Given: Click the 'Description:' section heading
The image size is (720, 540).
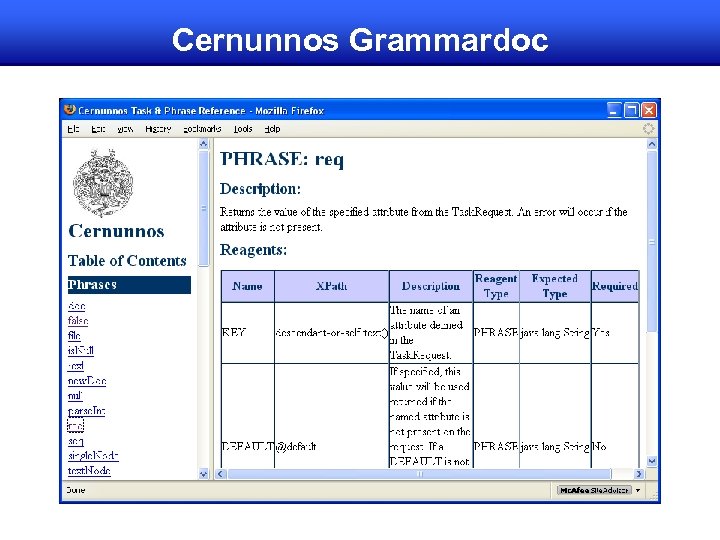Looking at the screenshot, I should tap(260, 189).
